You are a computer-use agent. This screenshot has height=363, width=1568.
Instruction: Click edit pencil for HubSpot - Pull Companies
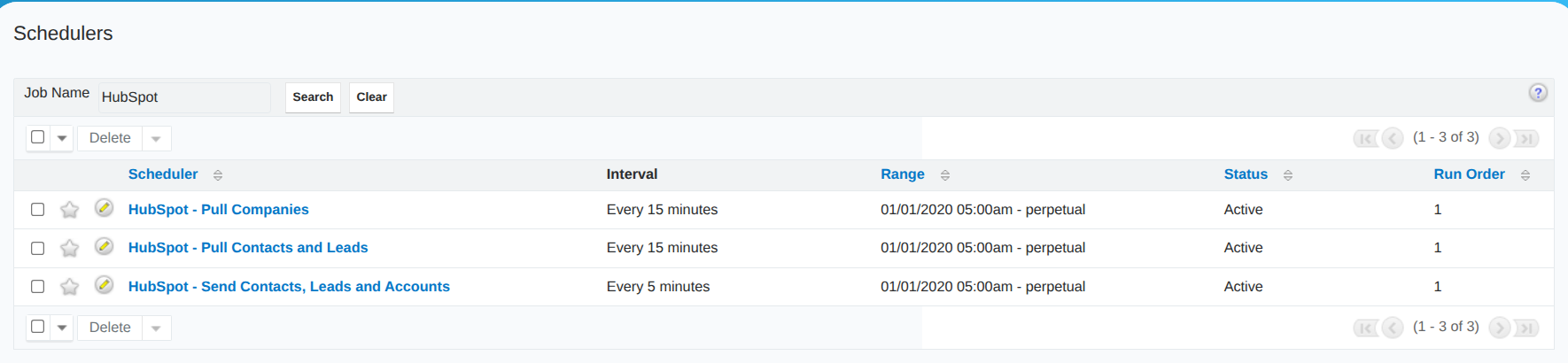[104, 208]
